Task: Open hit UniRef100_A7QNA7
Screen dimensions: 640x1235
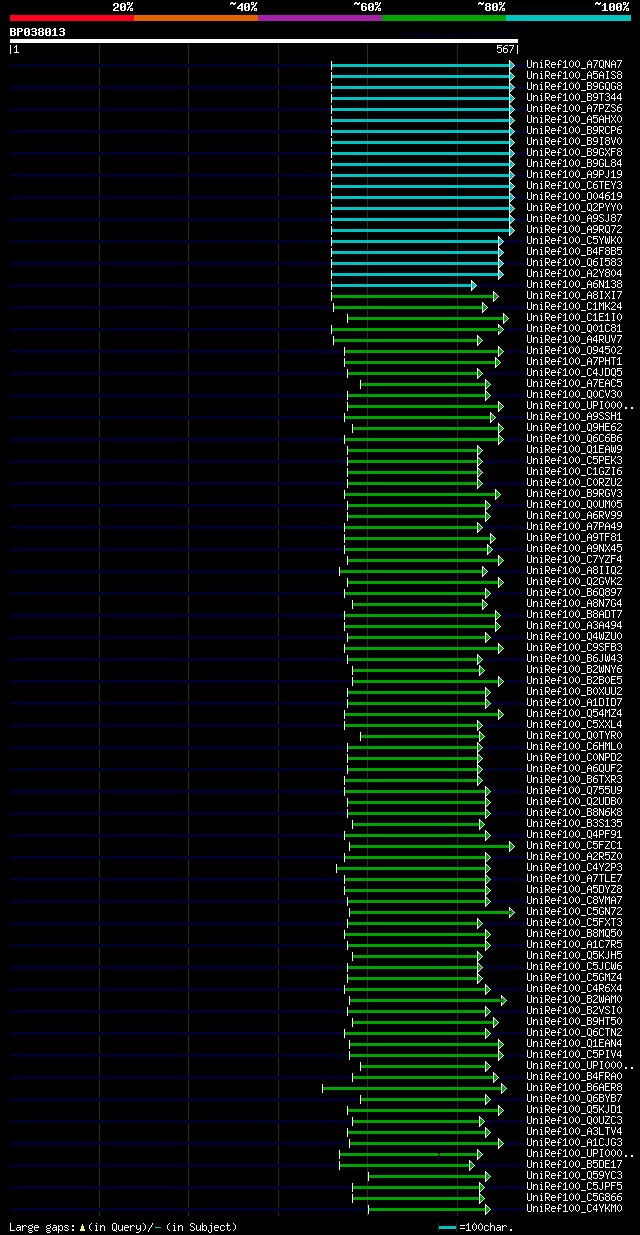Action: coord(574,64)
